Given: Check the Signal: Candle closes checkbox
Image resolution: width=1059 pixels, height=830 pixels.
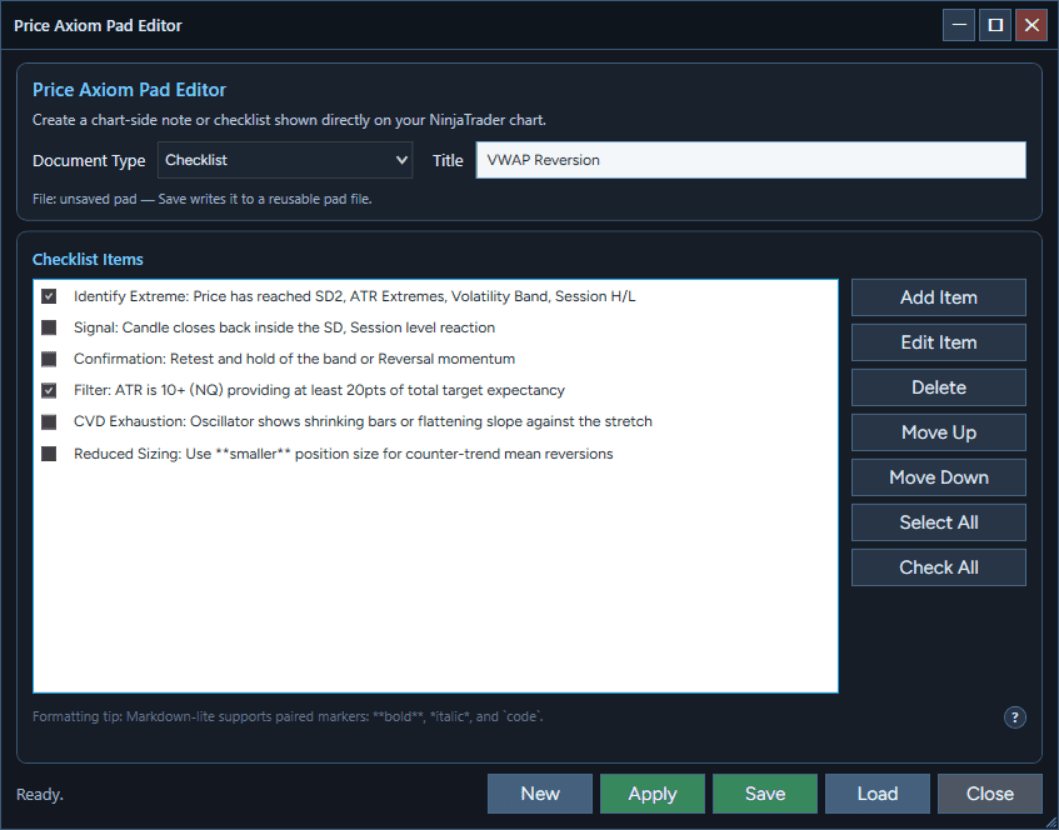Looking at the screenshot, I should click(x=49, y=328).
